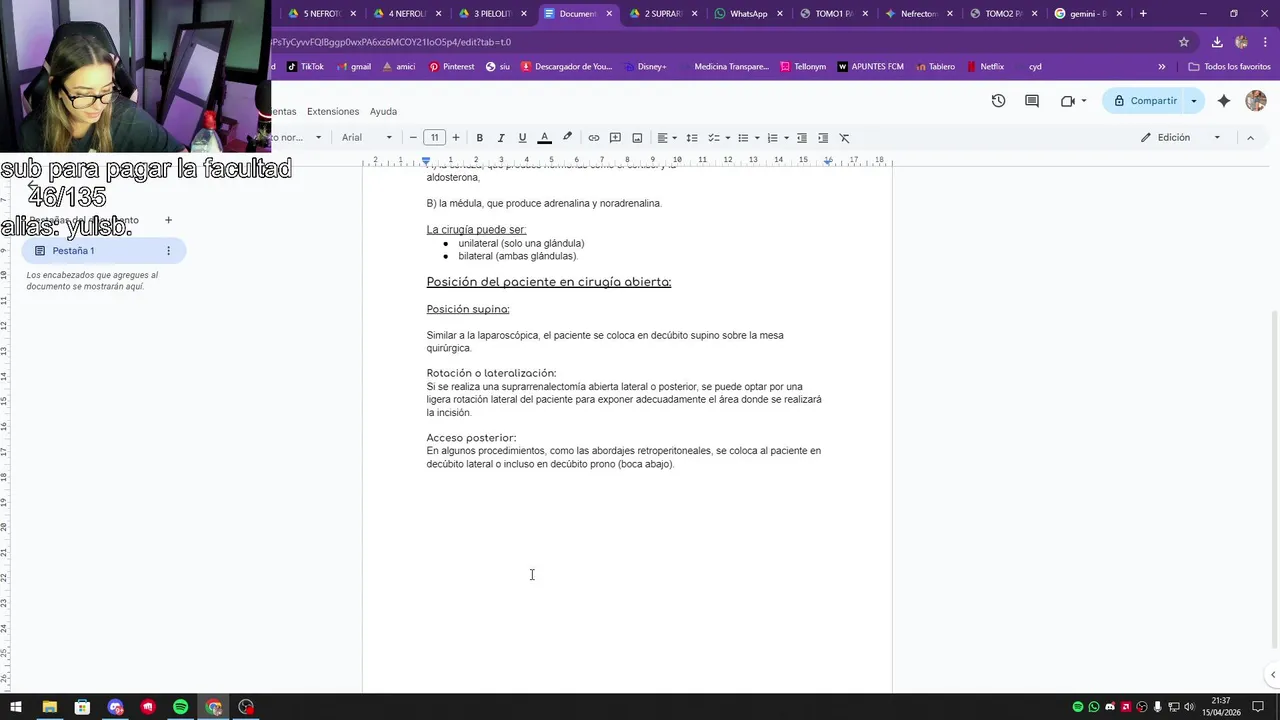Start a video call from the camera icon
This screenshot has width=1280, height=720.
[1068, 101]
